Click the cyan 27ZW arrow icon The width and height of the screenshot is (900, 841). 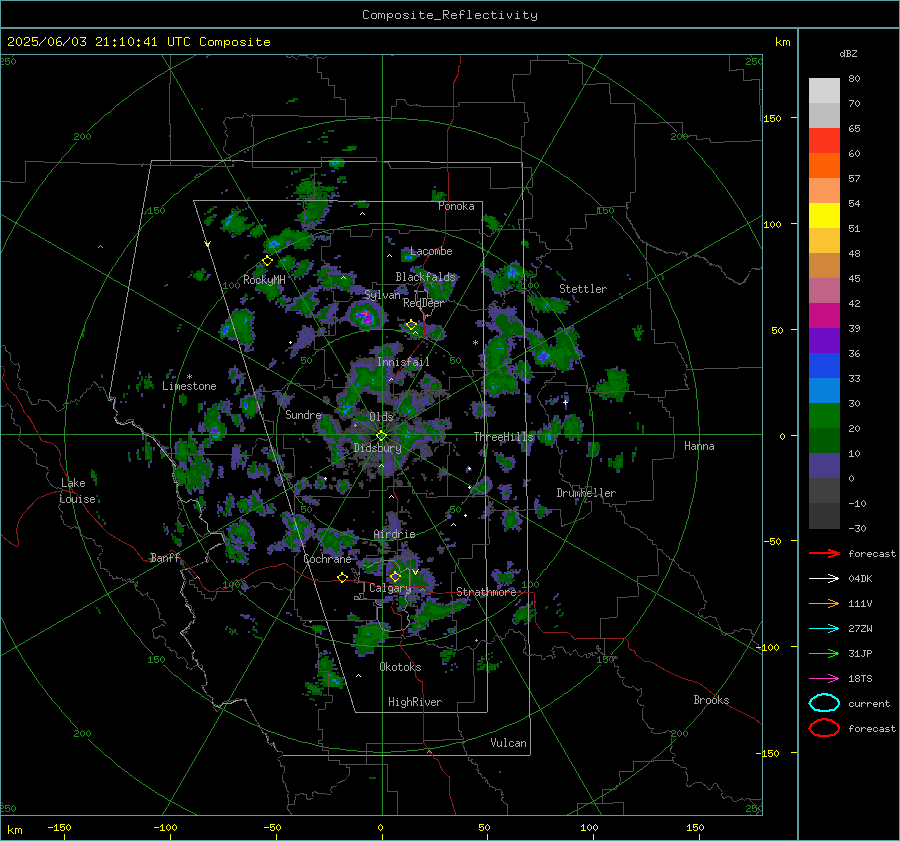(x=824, y=628)
